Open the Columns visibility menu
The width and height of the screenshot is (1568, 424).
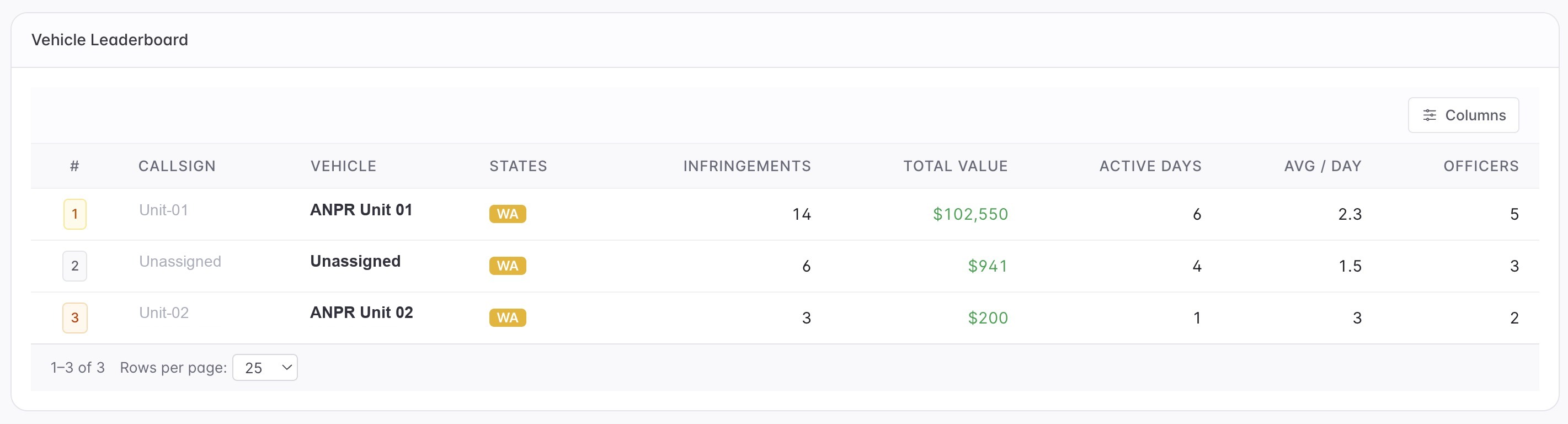point(1463,115)
